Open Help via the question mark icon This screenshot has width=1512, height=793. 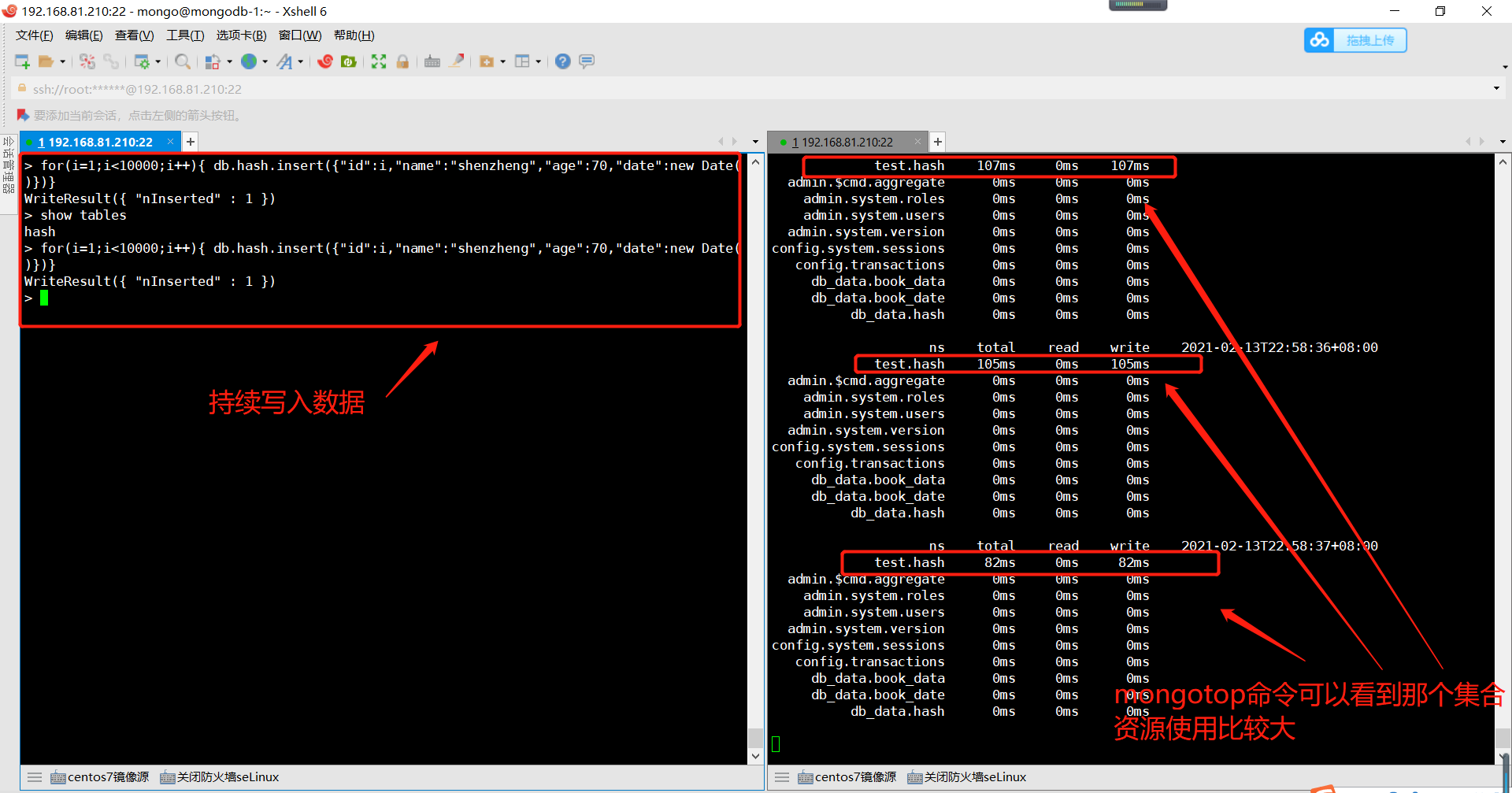click(562, 61)
